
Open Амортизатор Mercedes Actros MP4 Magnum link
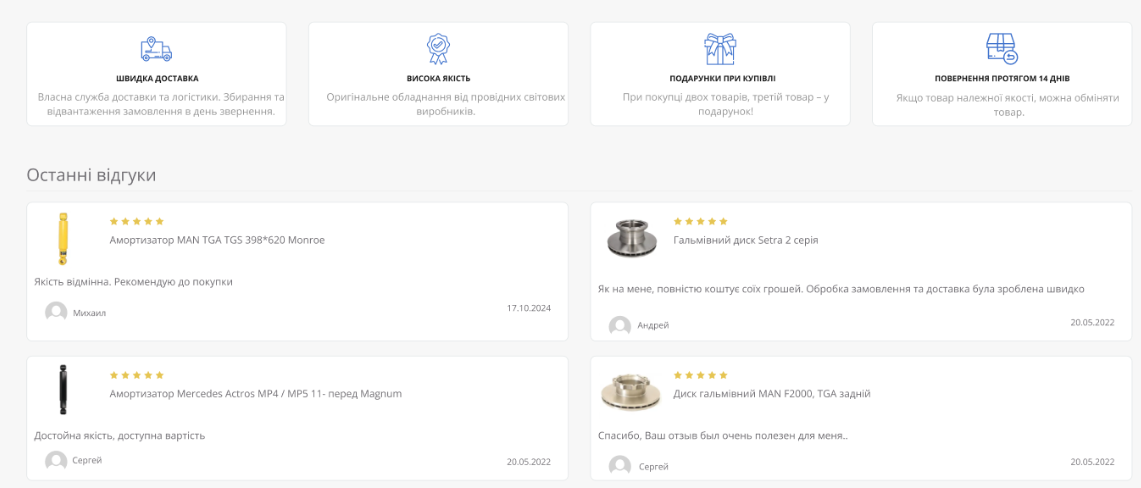coord(255,394)
